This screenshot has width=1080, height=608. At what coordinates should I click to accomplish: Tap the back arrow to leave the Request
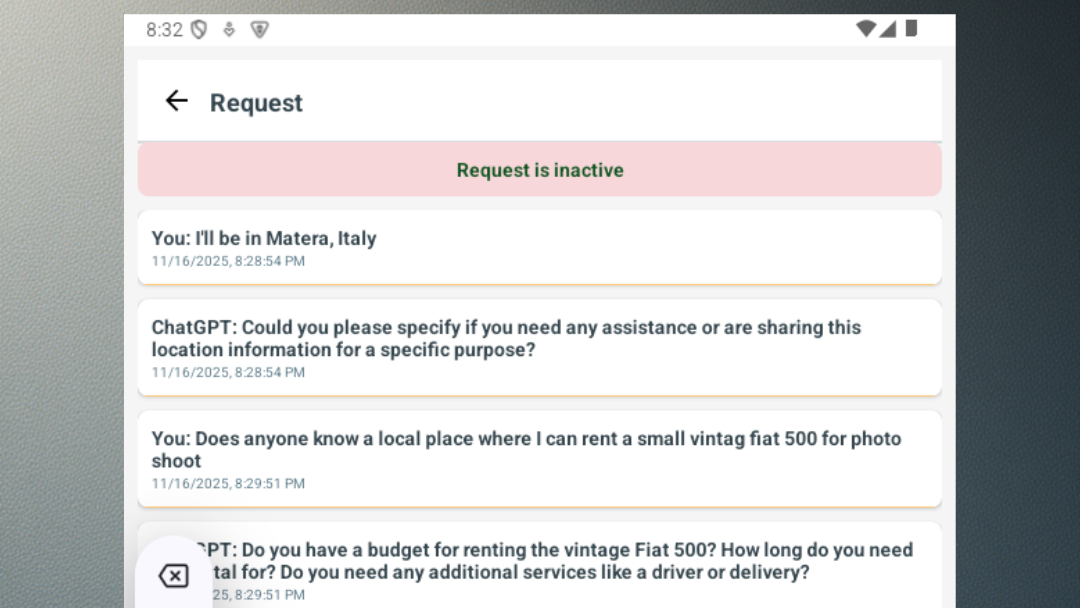pyautogui.click(x=176, y=101)
